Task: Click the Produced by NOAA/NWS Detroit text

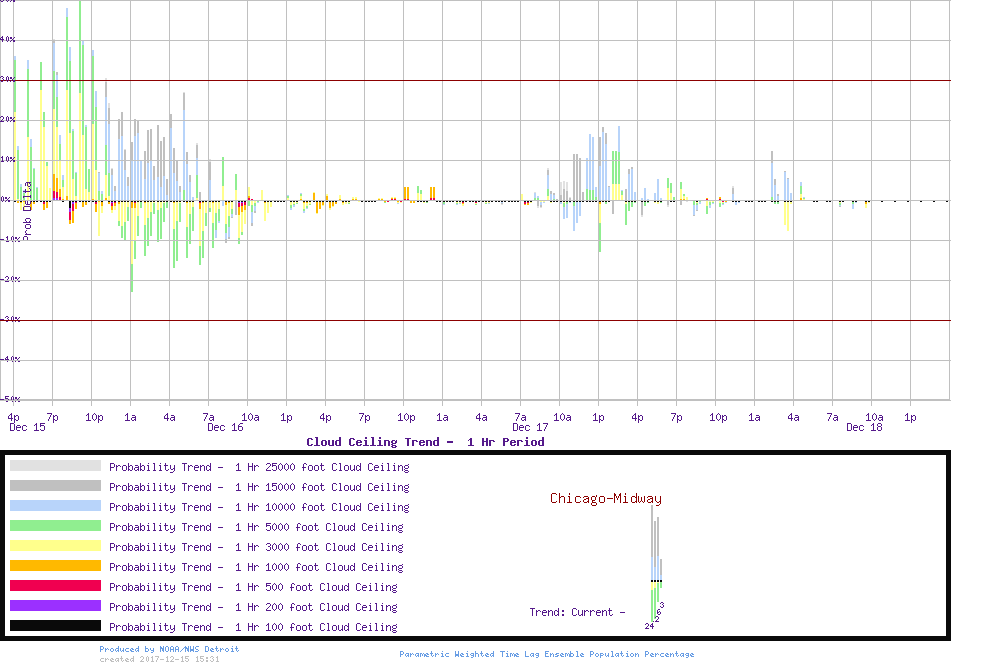Action: [x=169, y=649]
